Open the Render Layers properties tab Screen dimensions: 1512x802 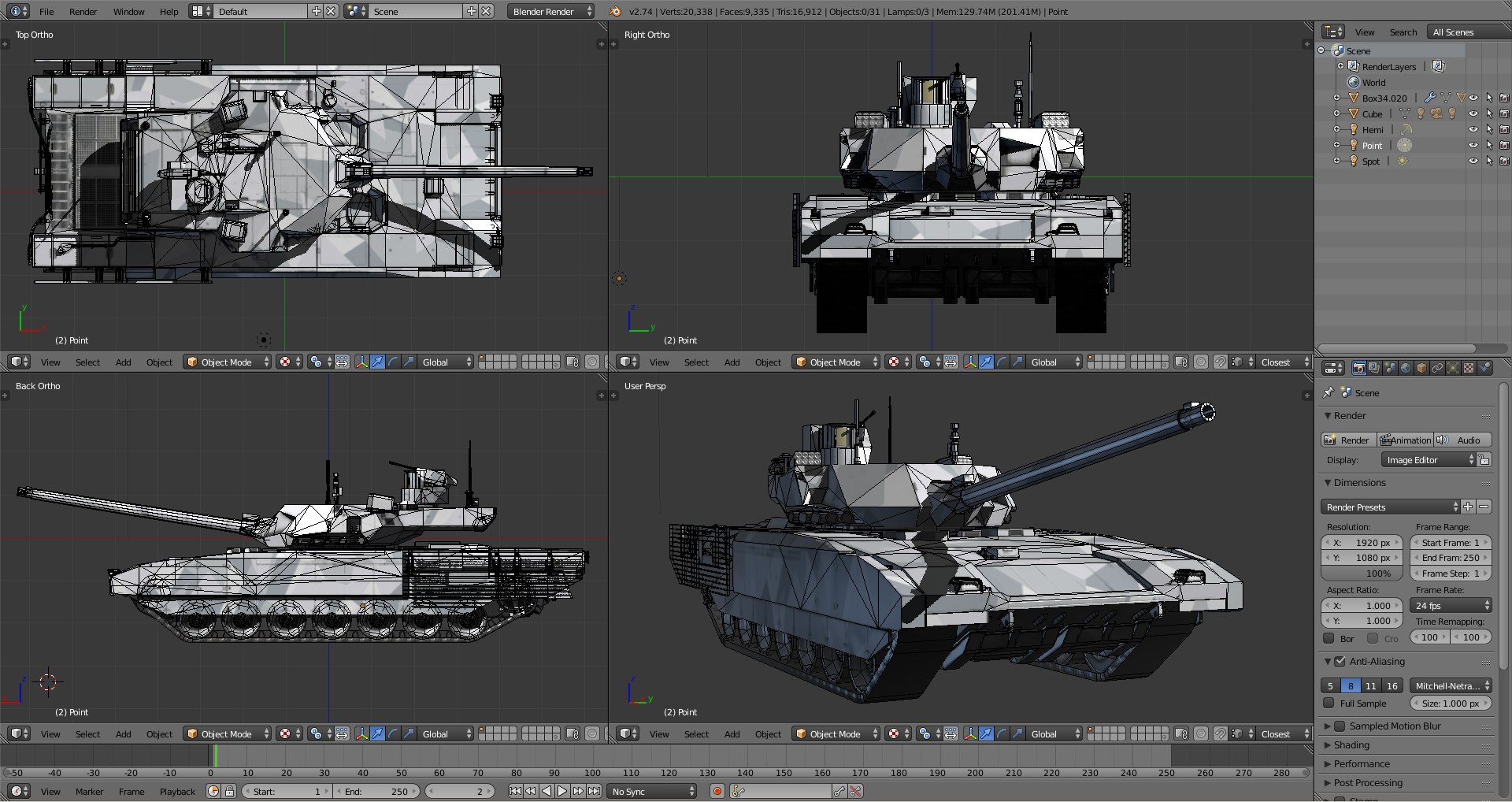point(1374,368)
